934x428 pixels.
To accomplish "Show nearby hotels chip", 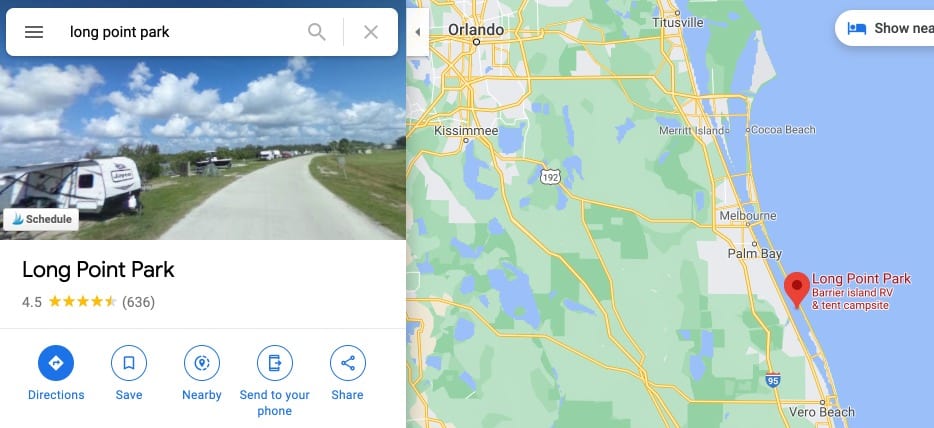I will 885,28.
